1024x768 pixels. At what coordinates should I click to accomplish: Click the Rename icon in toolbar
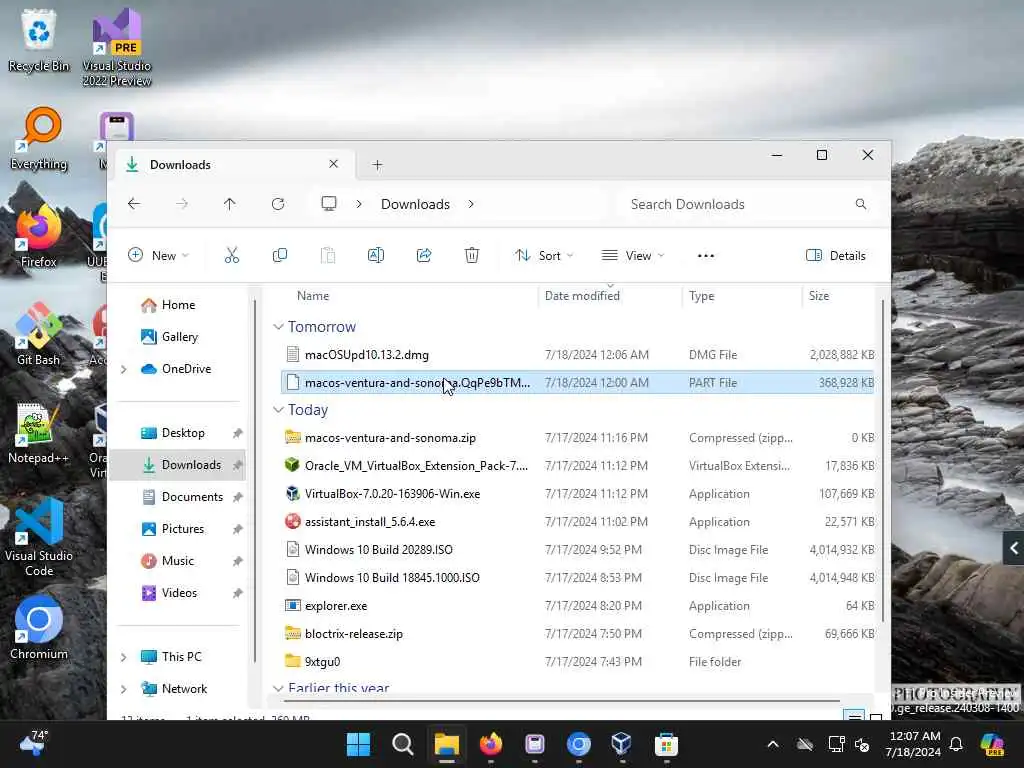376,255
